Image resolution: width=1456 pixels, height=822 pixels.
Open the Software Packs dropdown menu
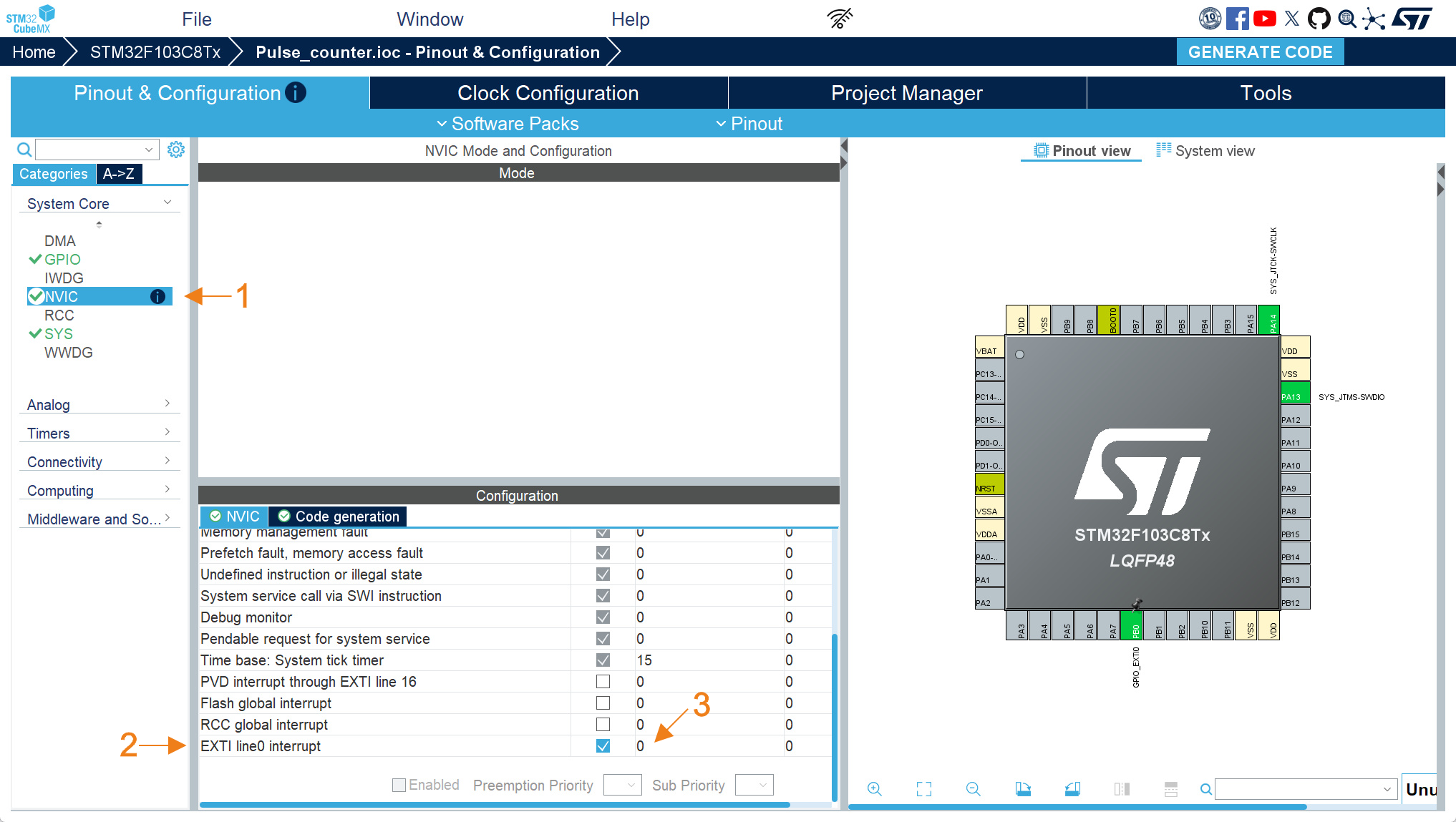508,124
